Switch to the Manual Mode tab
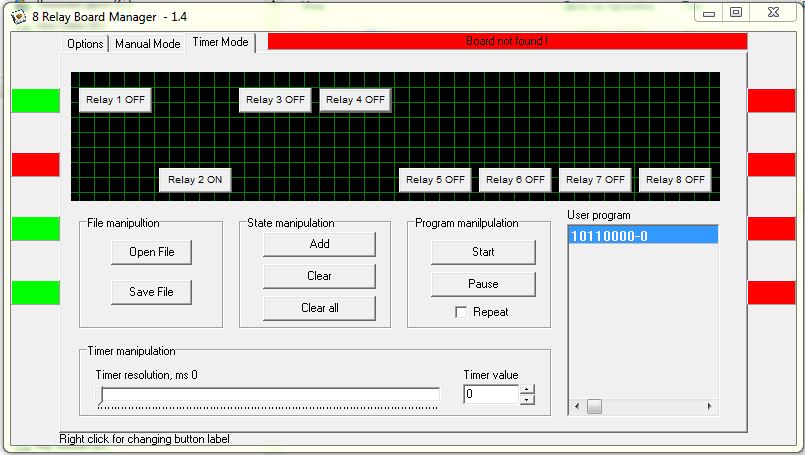 (x=147, y=44)
